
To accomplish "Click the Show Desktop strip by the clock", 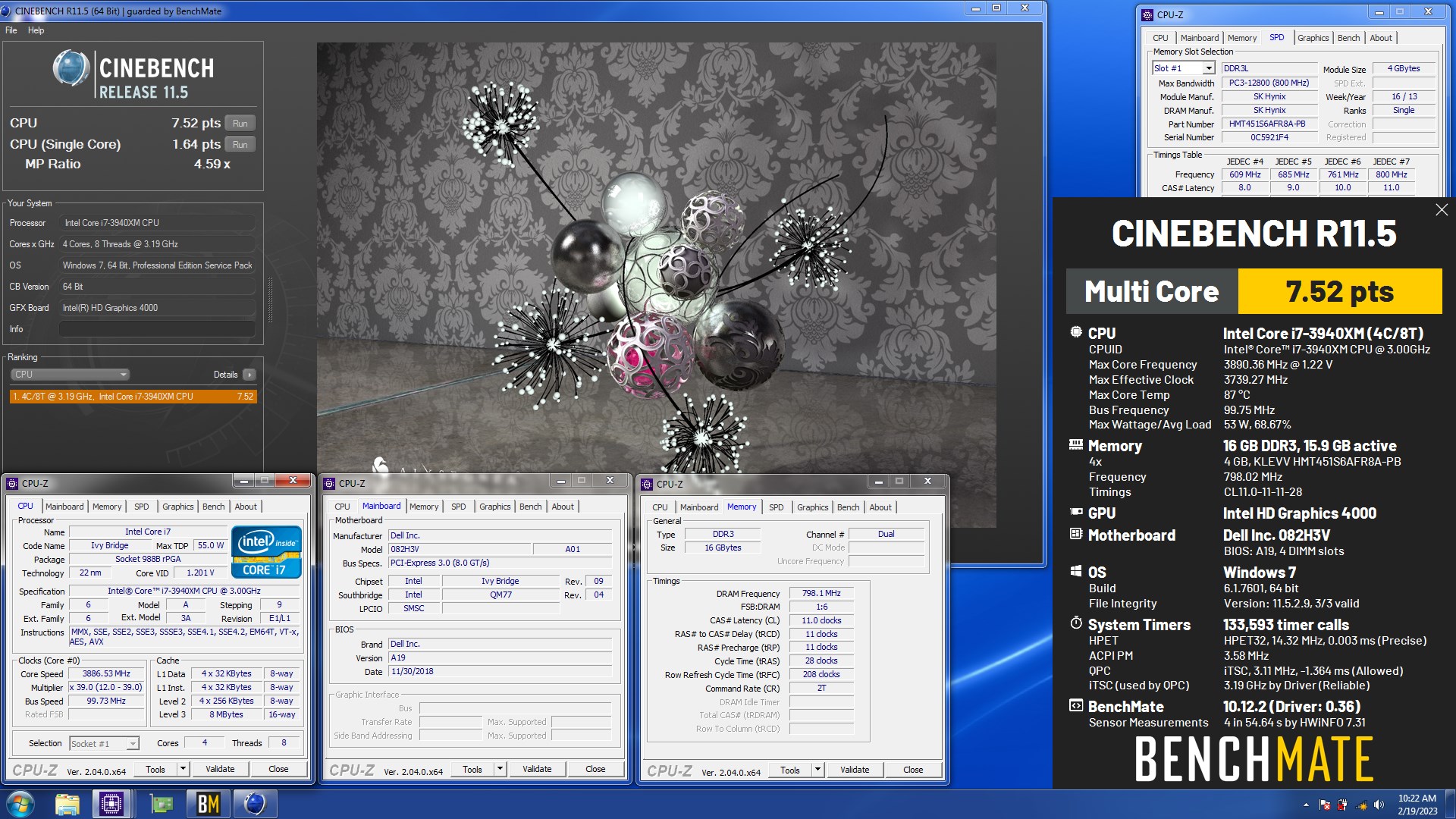I will coord(1451,805).
